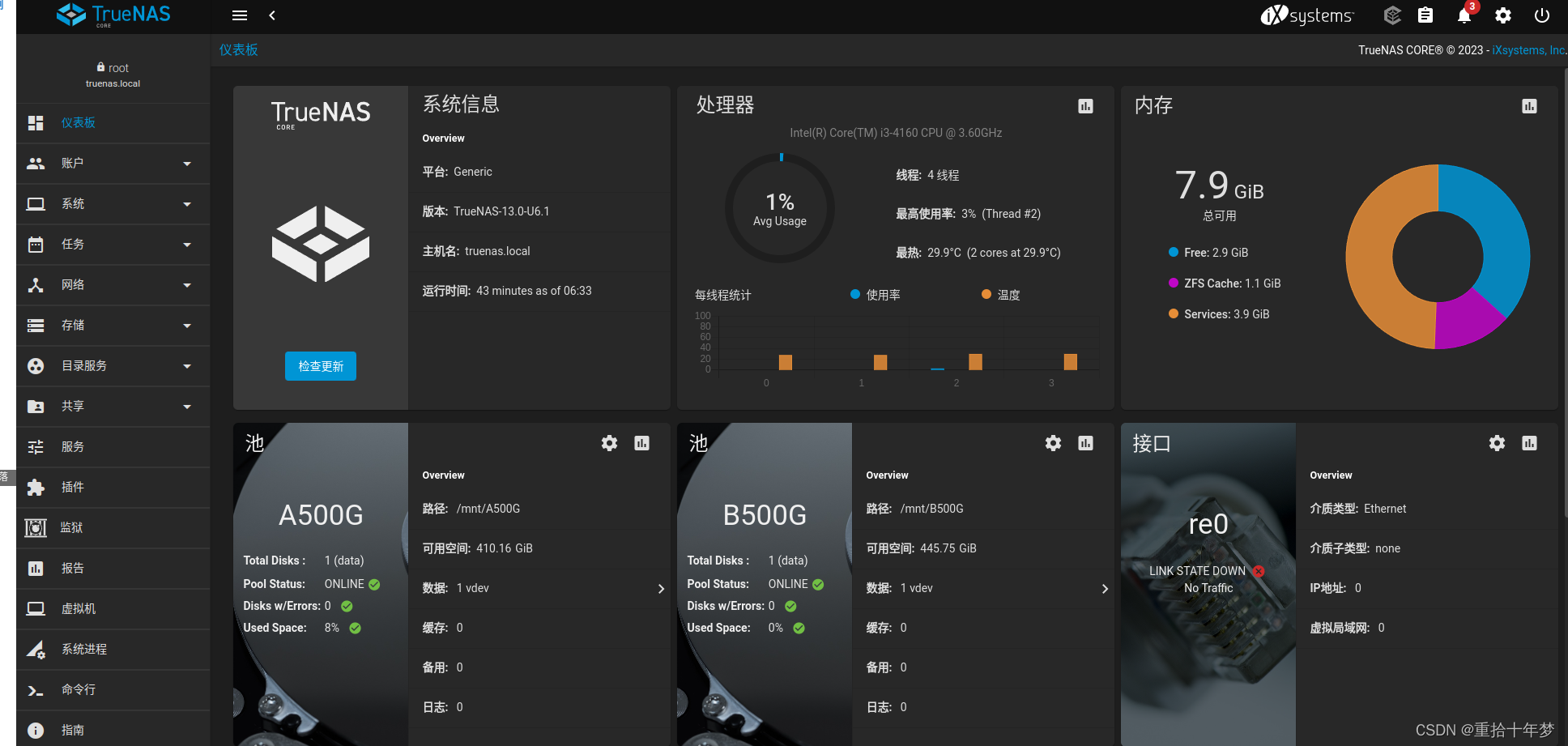Click the LINK STATE DOWN error icon
The image size is (1568, 746).
pos(1259,571)
